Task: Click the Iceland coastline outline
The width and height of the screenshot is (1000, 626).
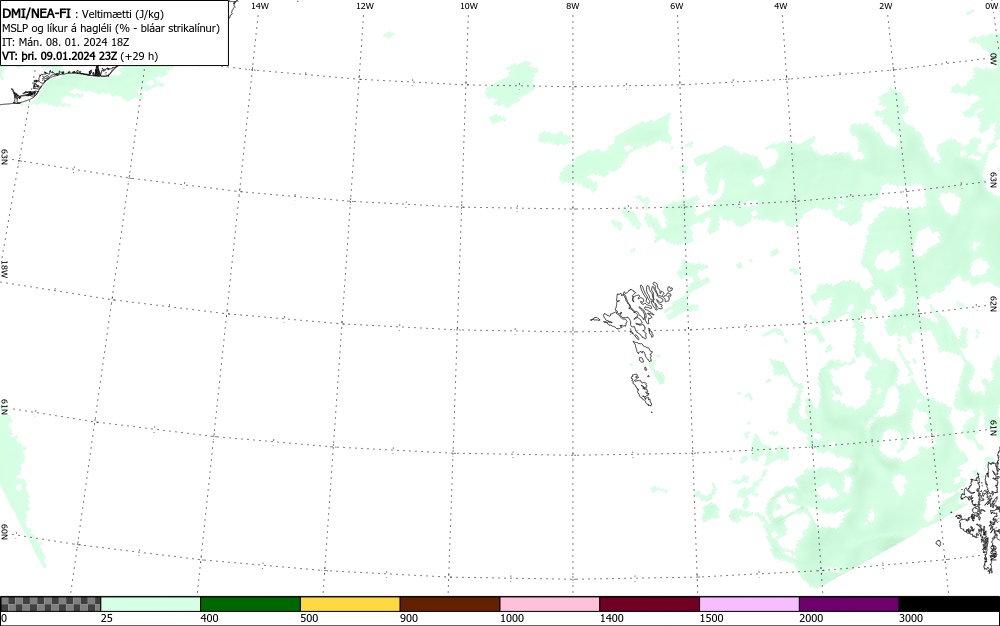Action: 61,84
